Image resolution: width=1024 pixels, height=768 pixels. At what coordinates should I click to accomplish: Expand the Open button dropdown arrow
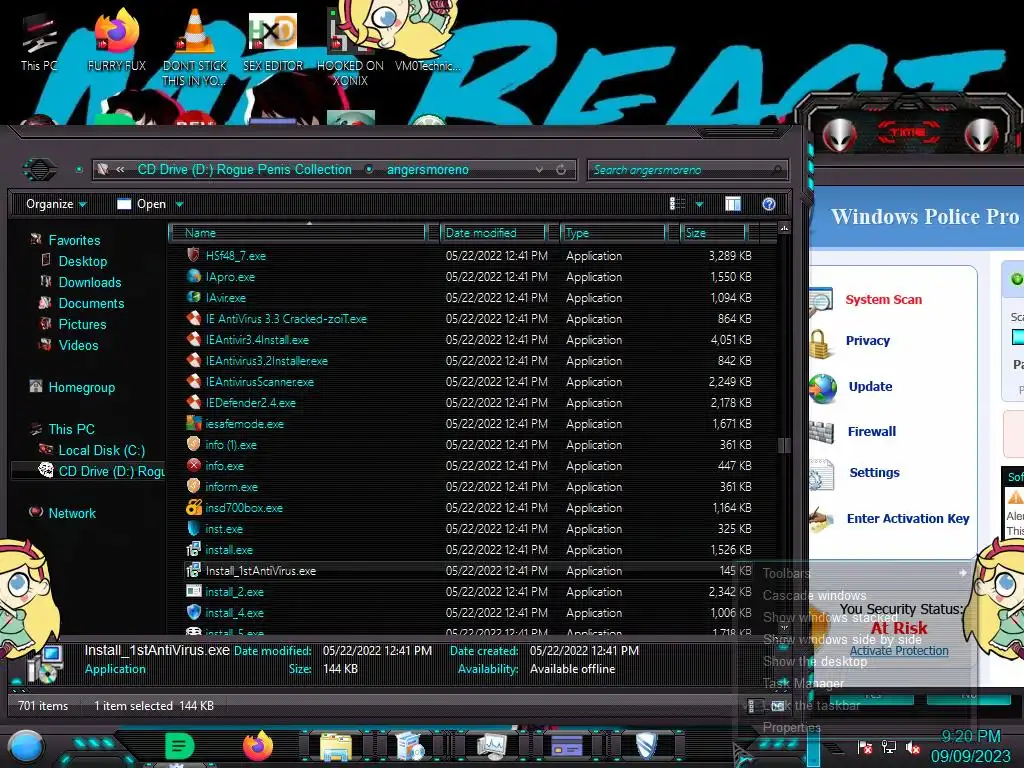179,204
